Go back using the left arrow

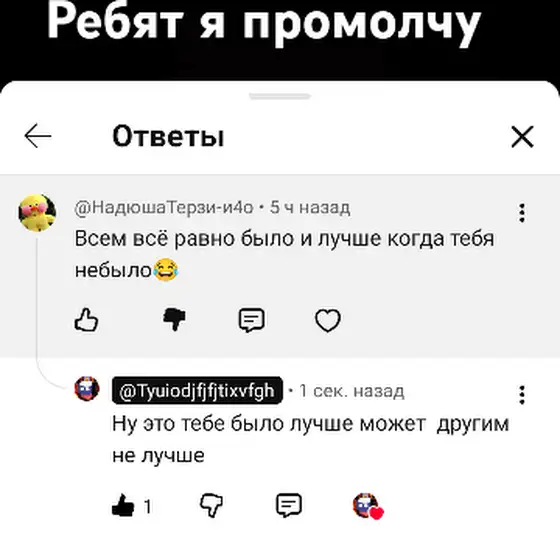pyautogui.click(x=38, y=136)
